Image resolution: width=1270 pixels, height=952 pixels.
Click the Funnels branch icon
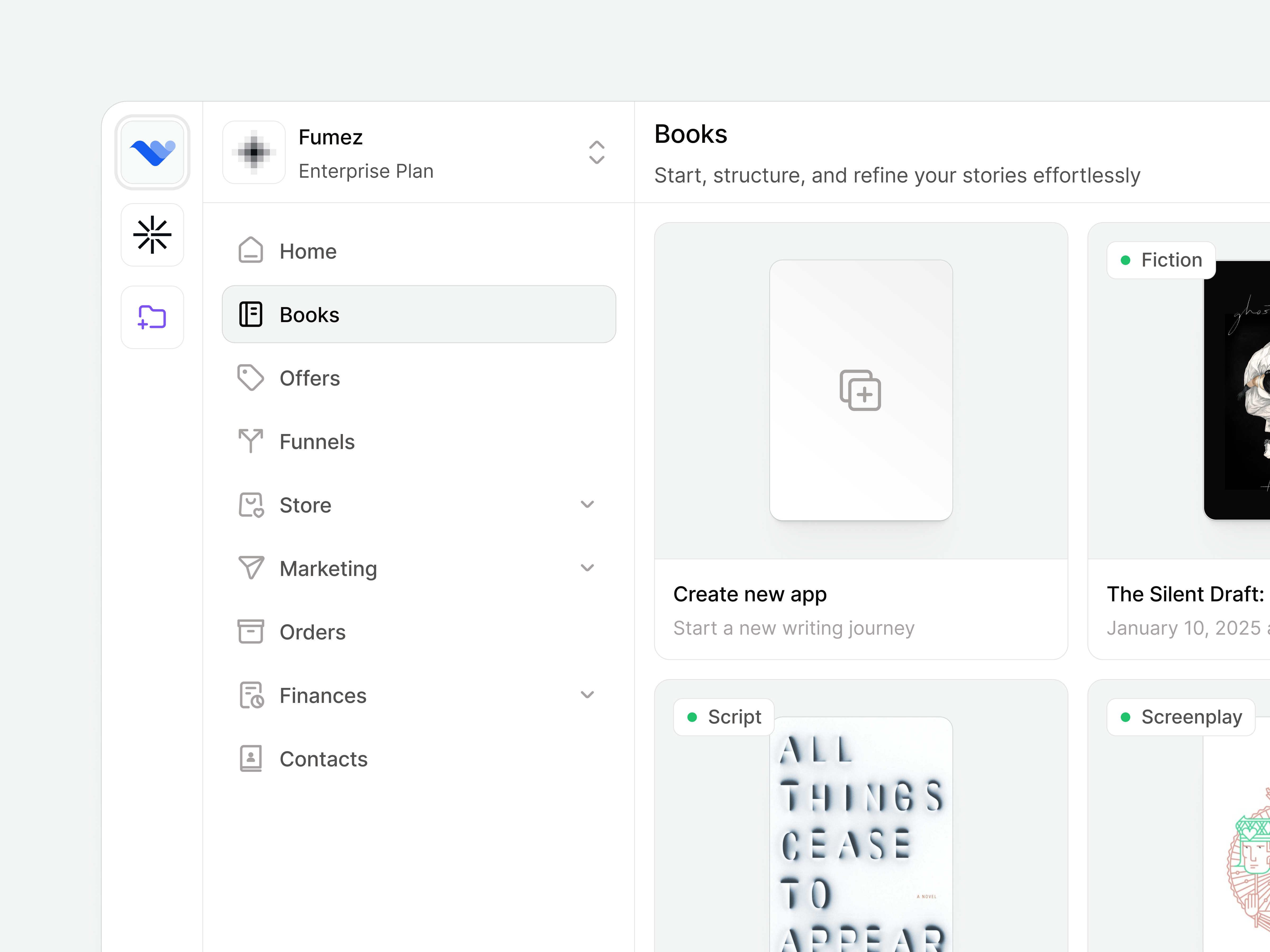250,441
